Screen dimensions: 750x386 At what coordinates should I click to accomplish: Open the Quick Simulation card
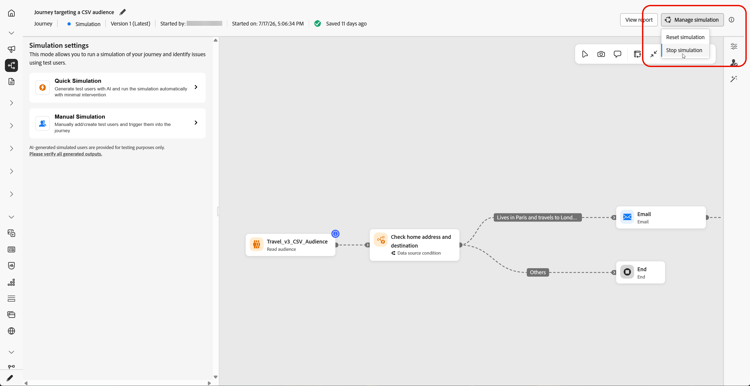117,88
